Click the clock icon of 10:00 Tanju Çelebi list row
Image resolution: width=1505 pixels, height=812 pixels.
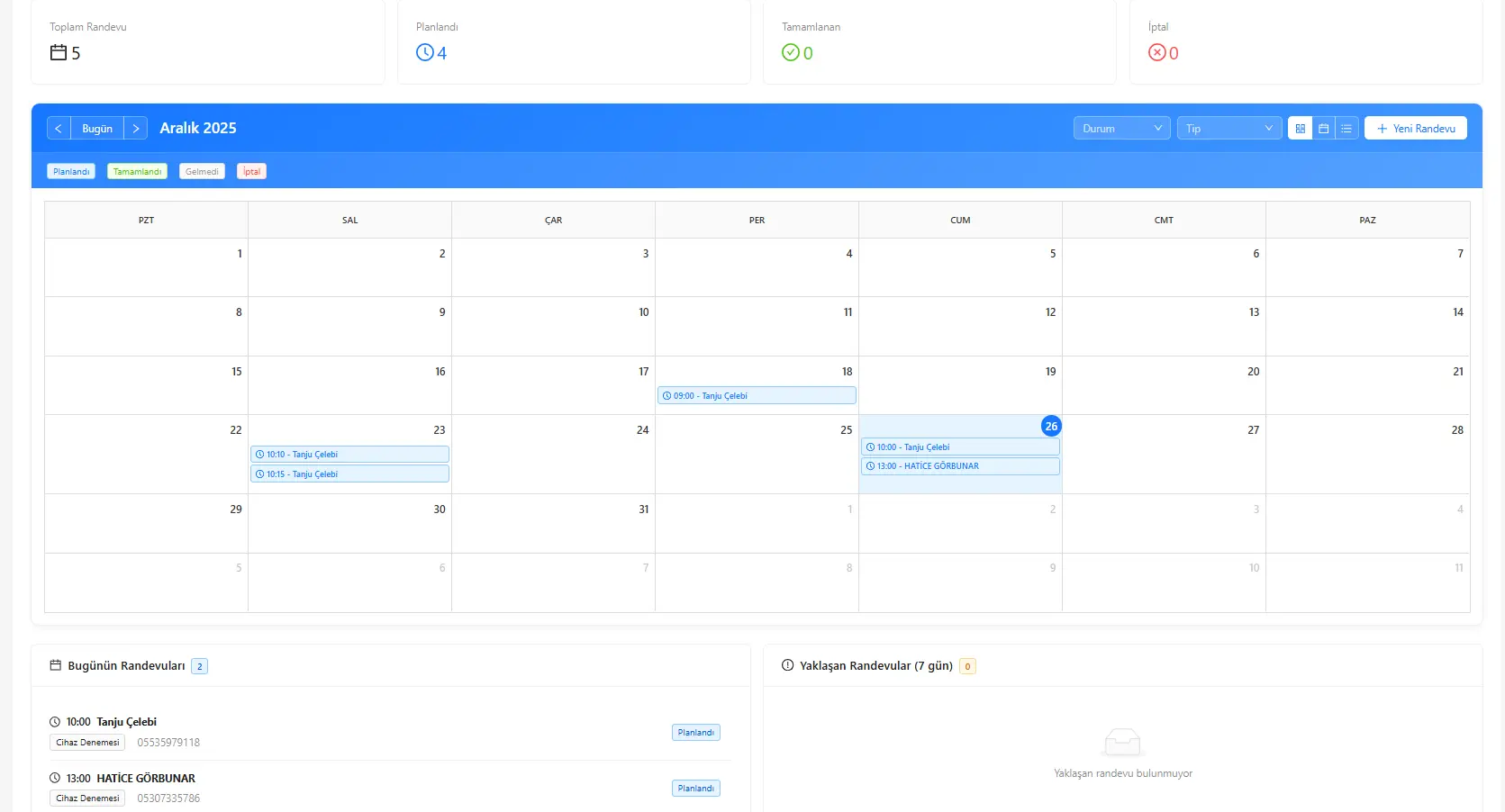[55, 722]
